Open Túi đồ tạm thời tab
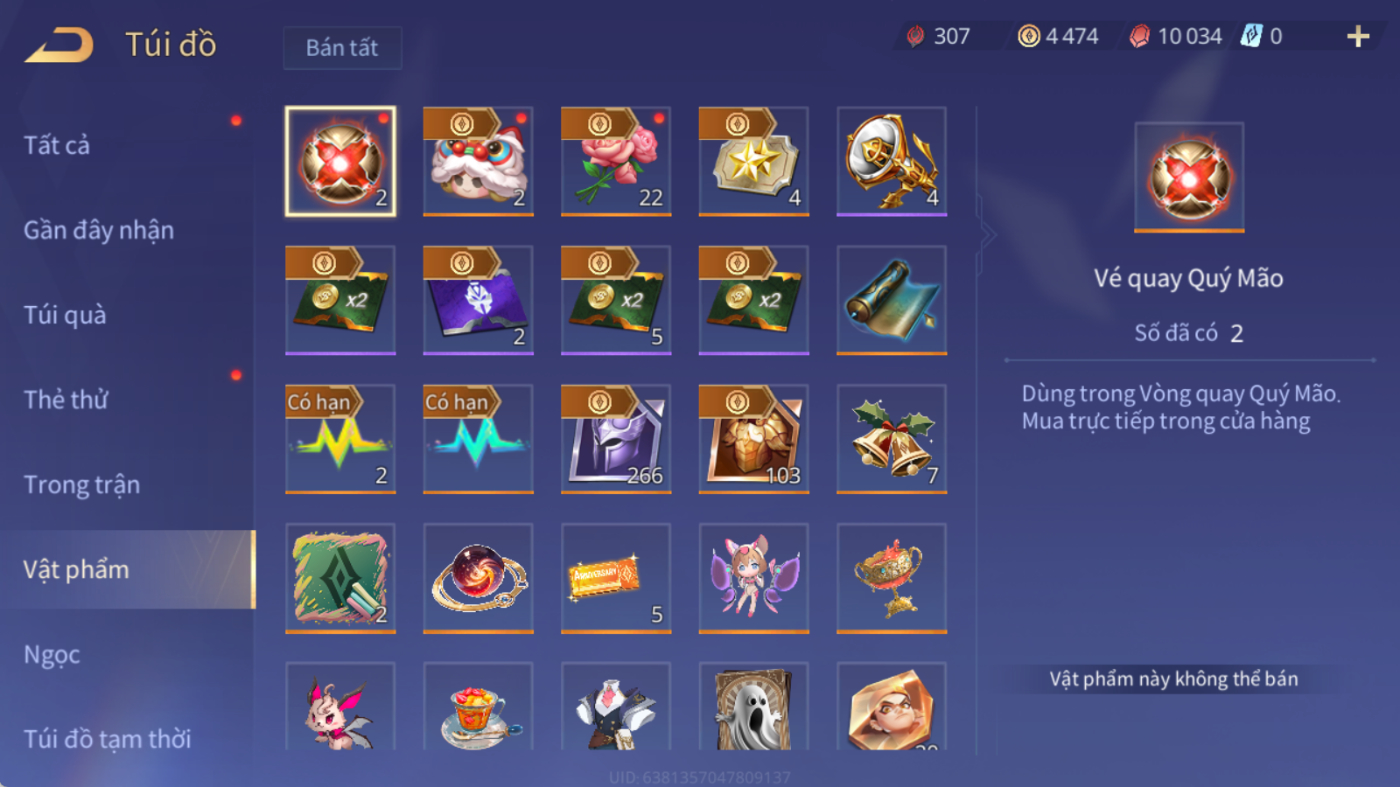The height and width of the screenshot is (787, 1400). 107,739
